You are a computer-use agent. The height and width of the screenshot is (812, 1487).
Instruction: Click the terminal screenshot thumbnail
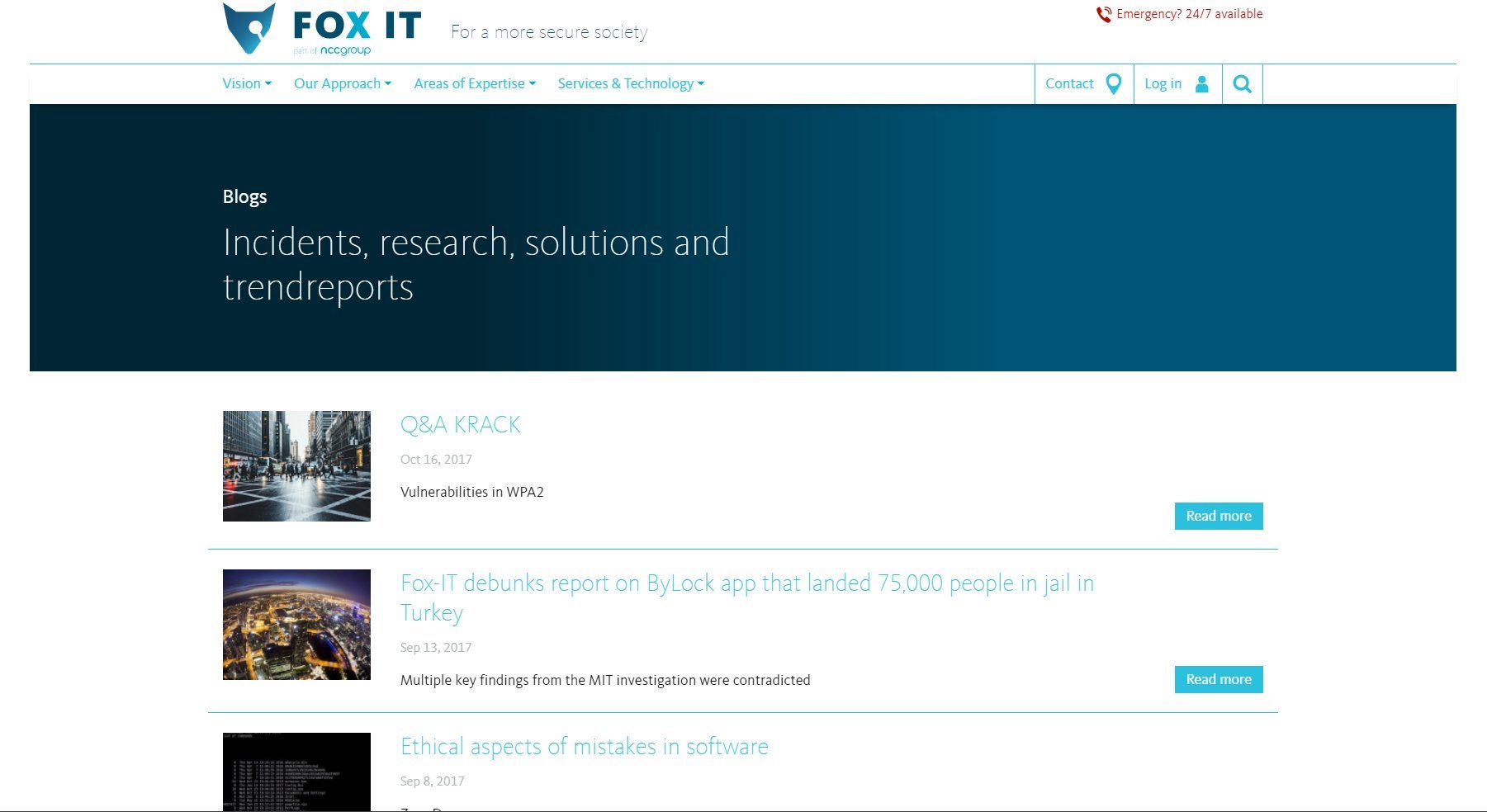tap(296, 771)
